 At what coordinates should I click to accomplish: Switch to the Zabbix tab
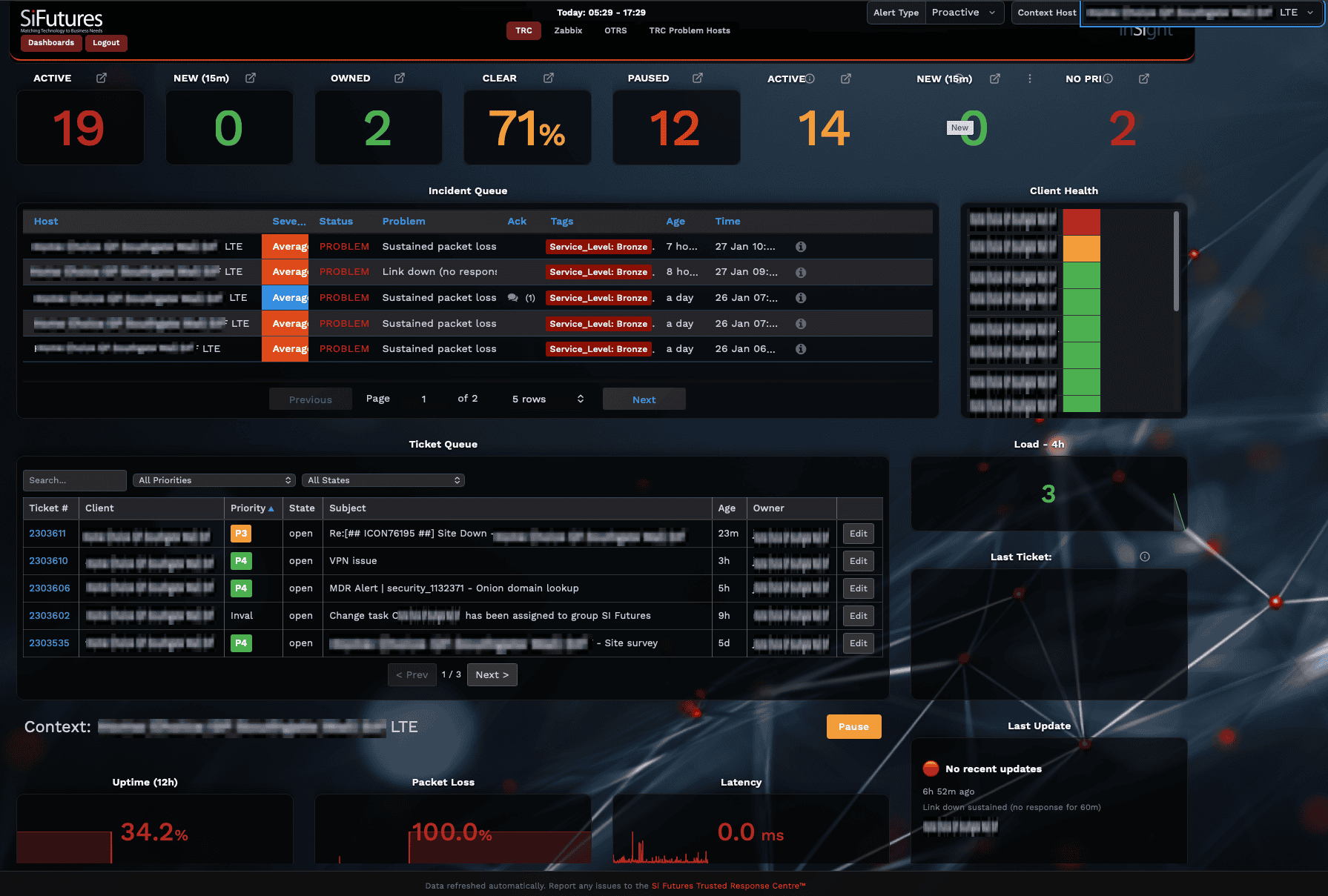568,30
